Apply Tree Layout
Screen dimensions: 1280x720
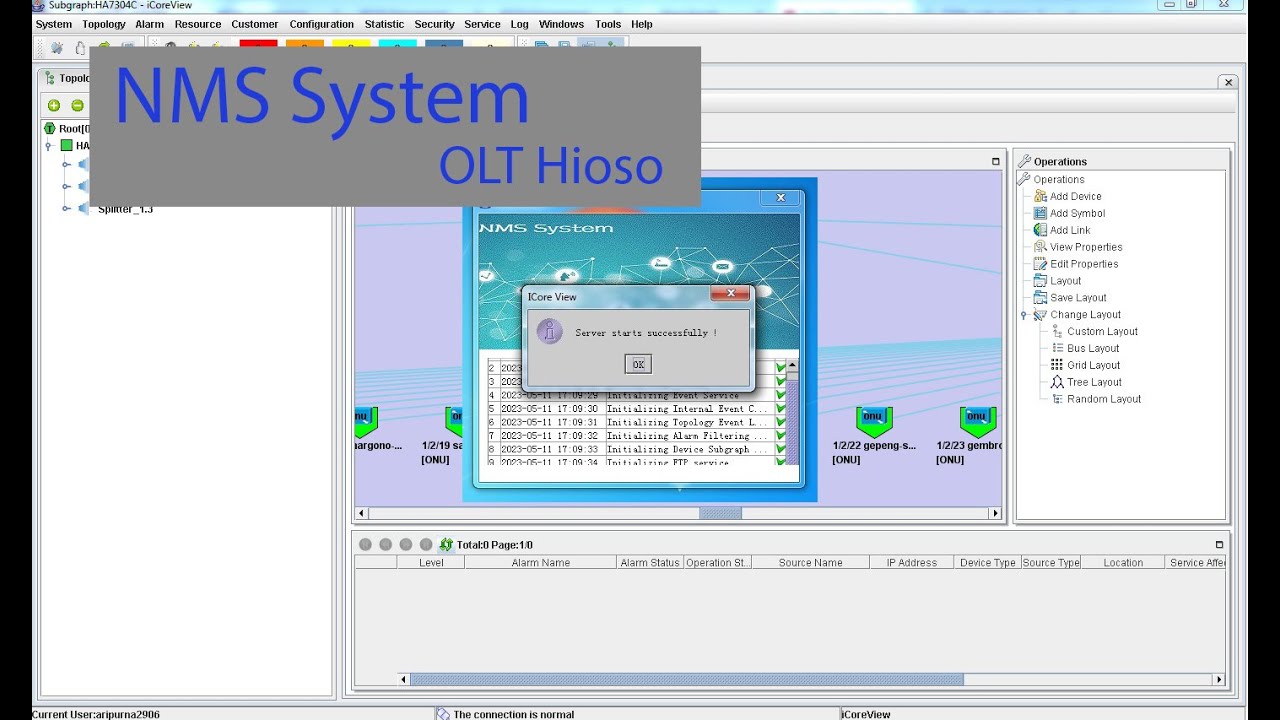1094,382
